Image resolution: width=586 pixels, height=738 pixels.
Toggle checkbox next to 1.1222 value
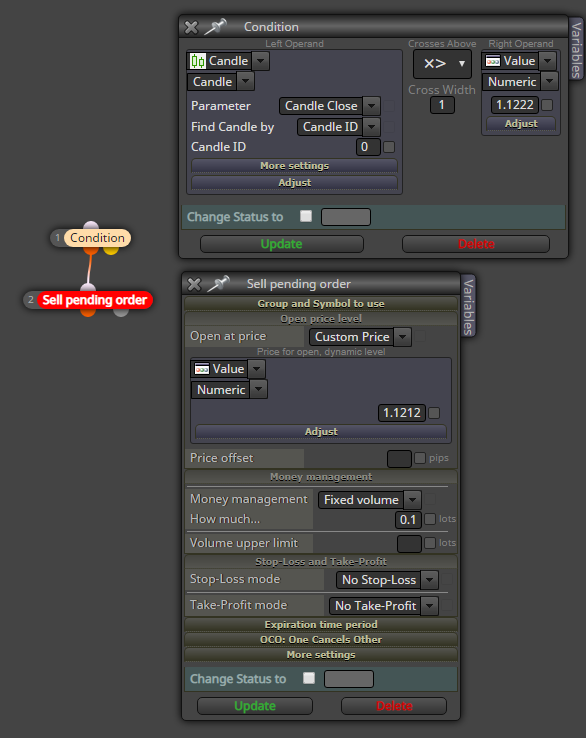pyautogui.click(x=547, y=105)
